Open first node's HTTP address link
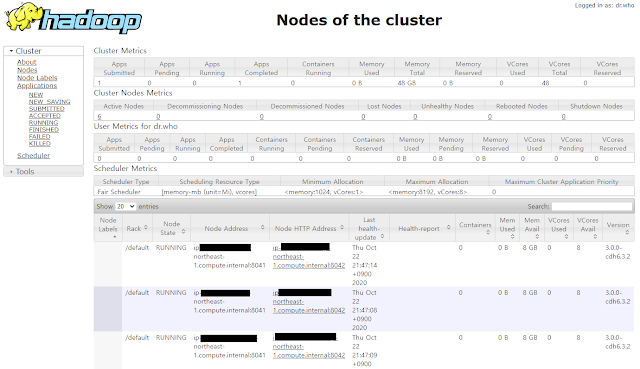The height and width of the screenshot is (369, 640). coord(309,256)
